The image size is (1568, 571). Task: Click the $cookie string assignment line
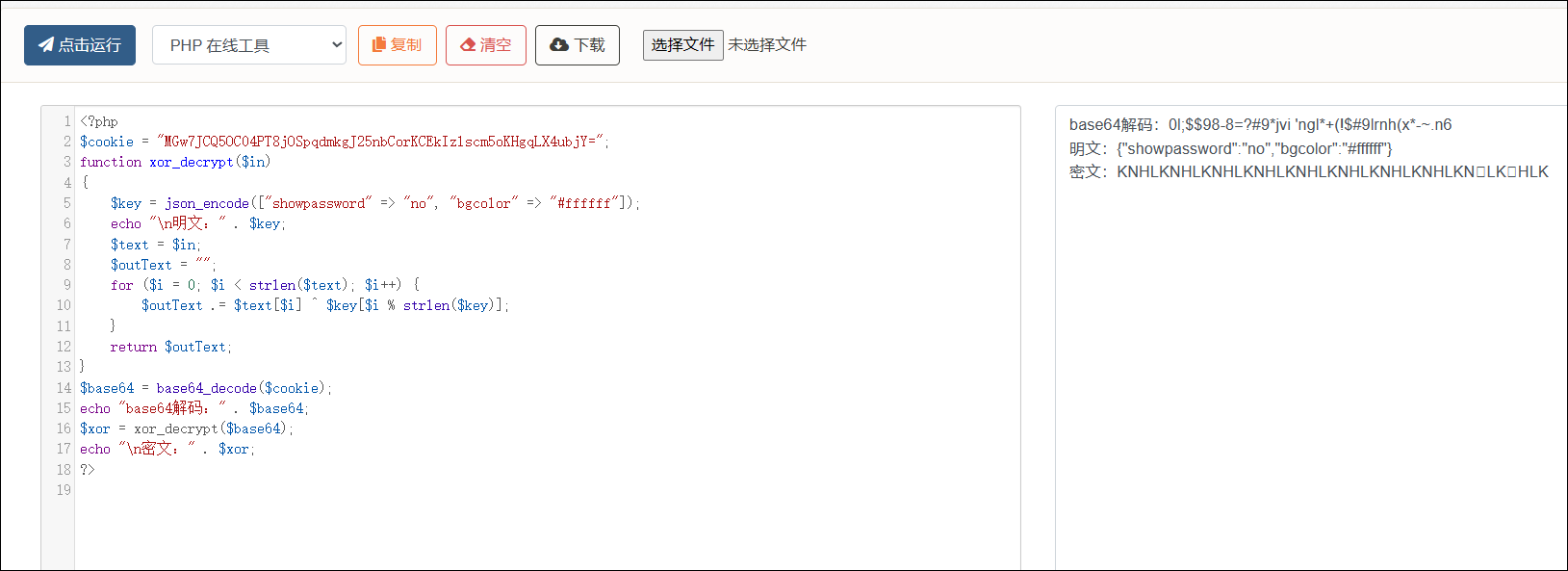(344, 143)
